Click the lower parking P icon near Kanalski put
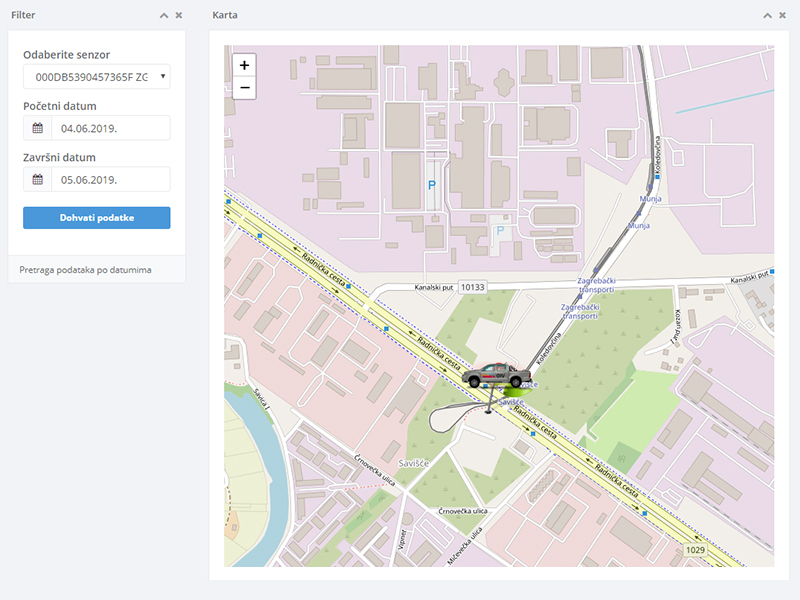 [x=502, y=231]
